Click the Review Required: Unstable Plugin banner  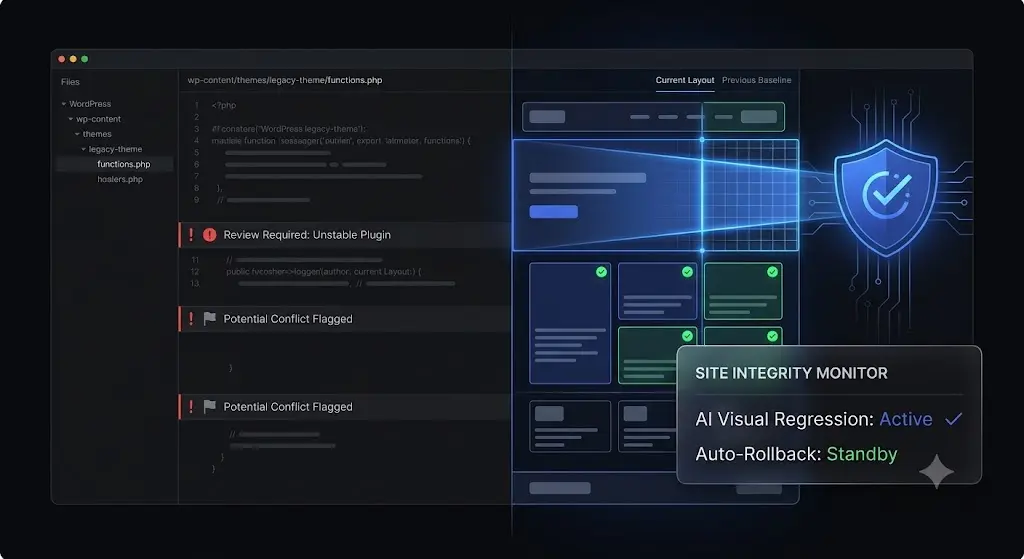coord(345,235)
